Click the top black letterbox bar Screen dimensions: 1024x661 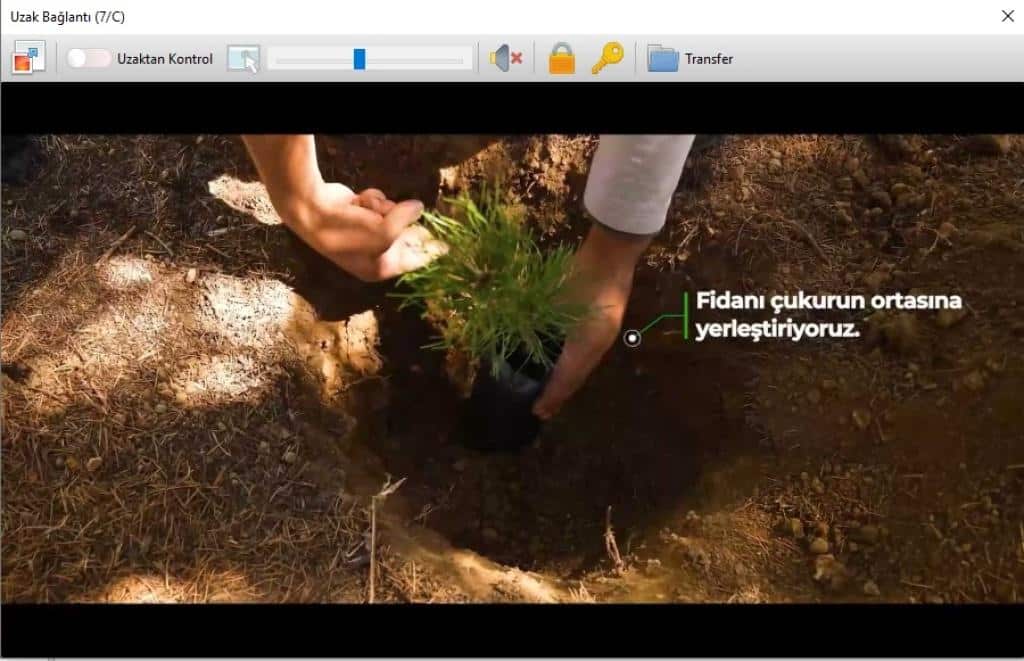(512, 108)
